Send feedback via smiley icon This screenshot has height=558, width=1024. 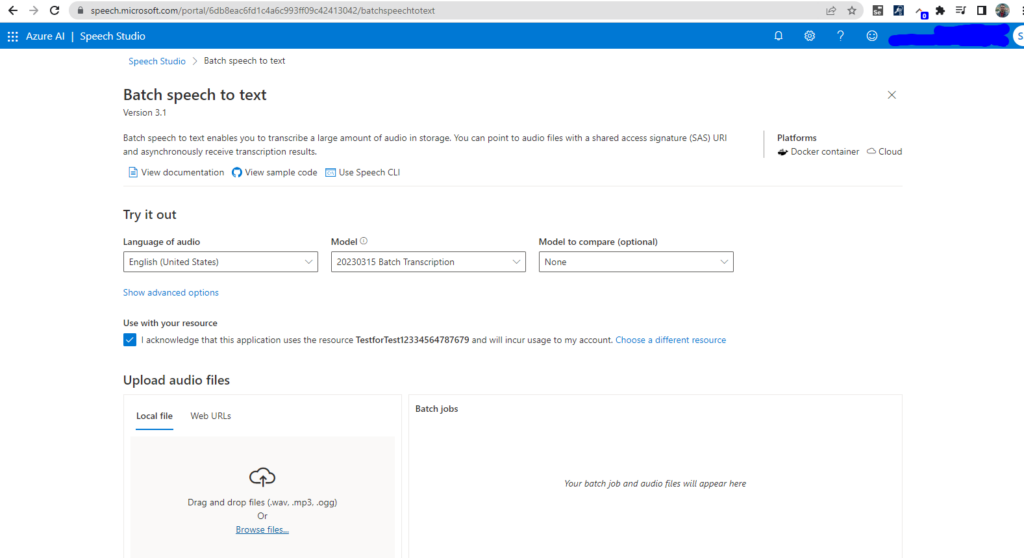tap(872, 36)
